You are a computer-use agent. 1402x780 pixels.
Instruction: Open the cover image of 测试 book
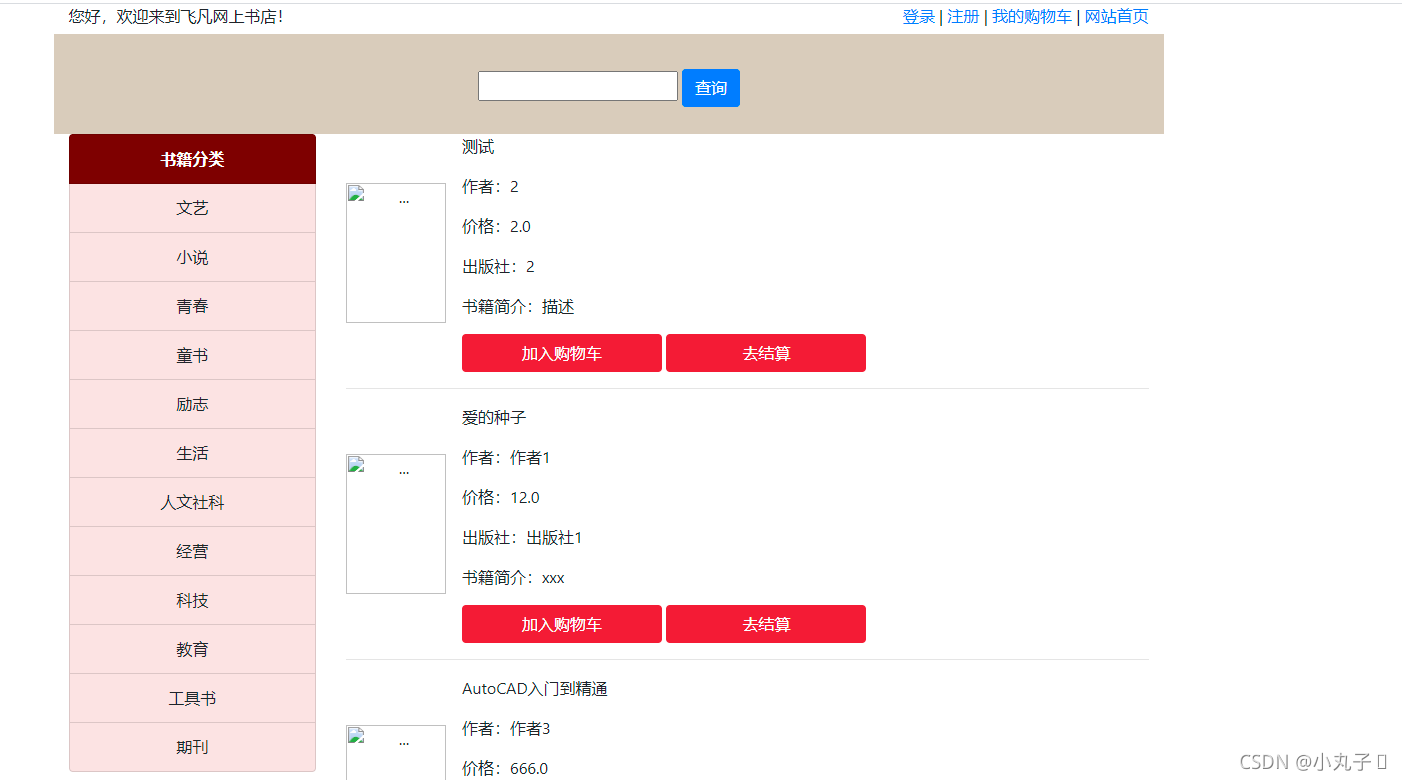click(x=396, y=253)
